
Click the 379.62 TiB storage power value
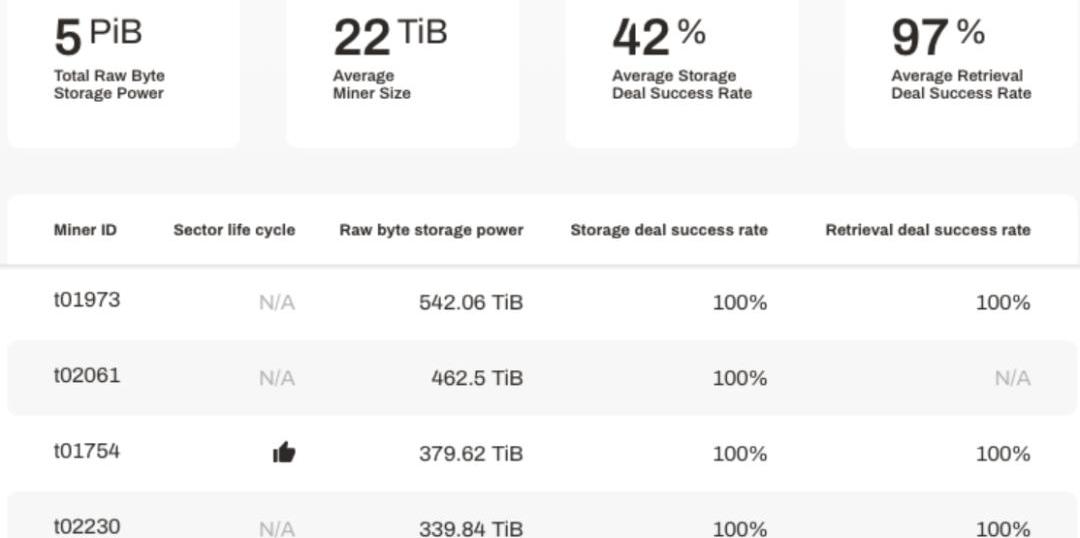coord(470,454)
